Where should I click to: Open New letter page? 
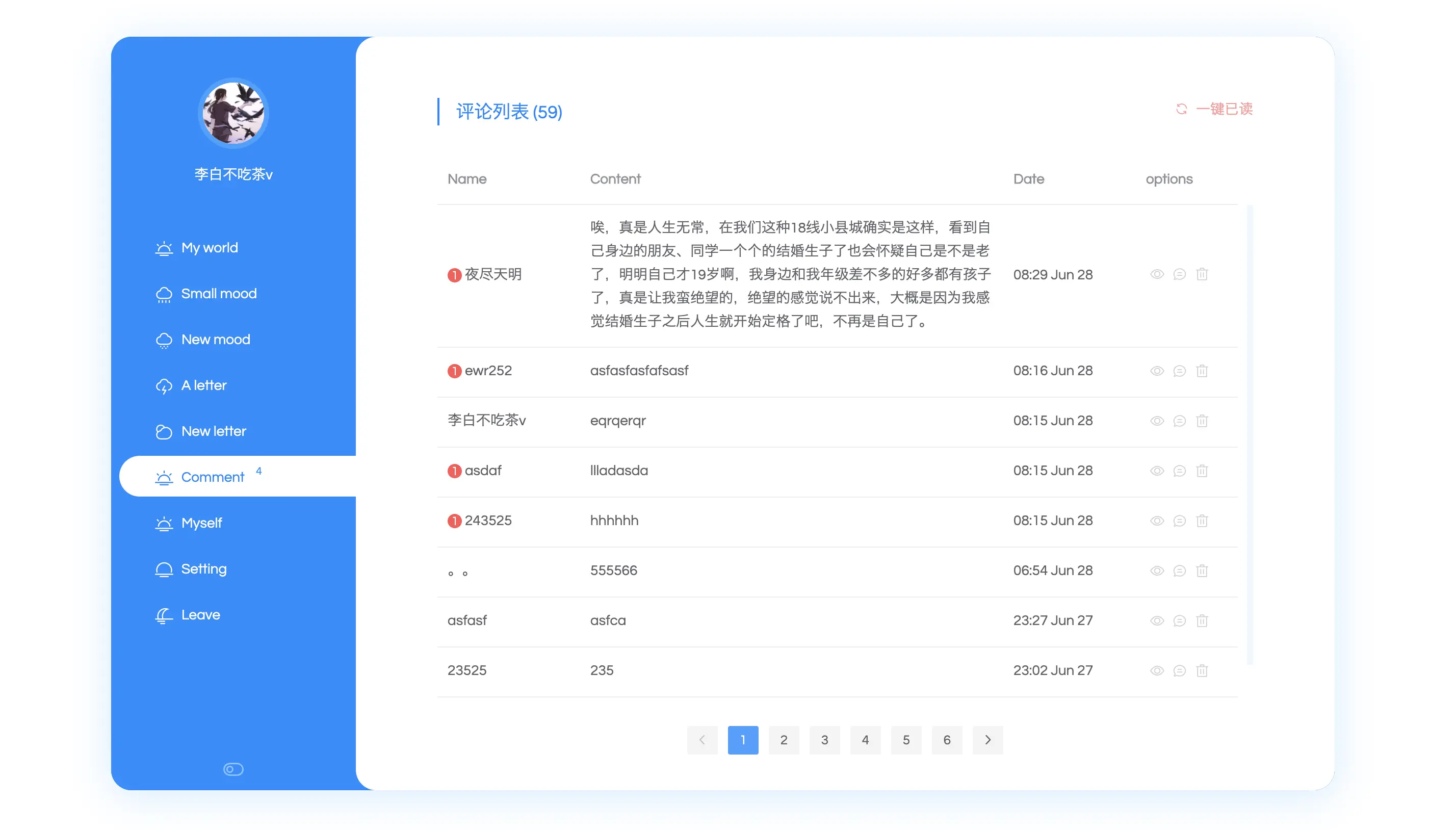tap(200, 431)
